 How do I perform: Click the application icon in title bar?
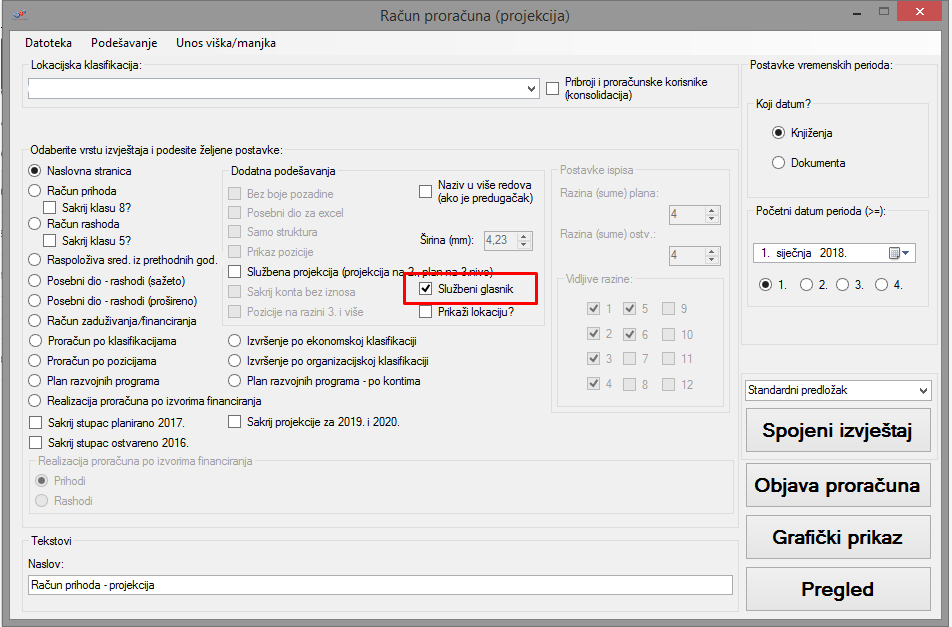click(17, 15)
